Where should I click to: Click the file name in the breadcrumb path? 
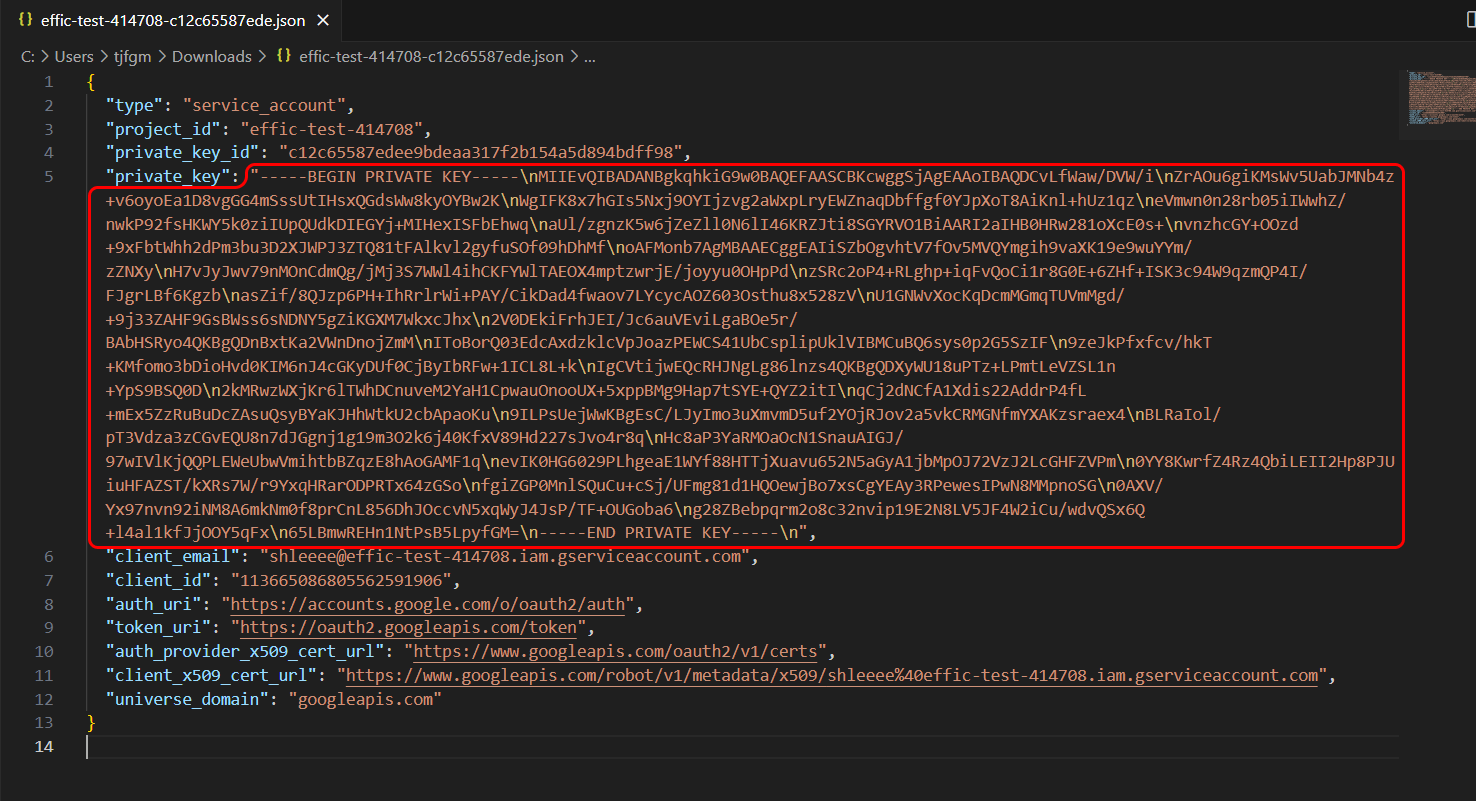tap(431, 57)
